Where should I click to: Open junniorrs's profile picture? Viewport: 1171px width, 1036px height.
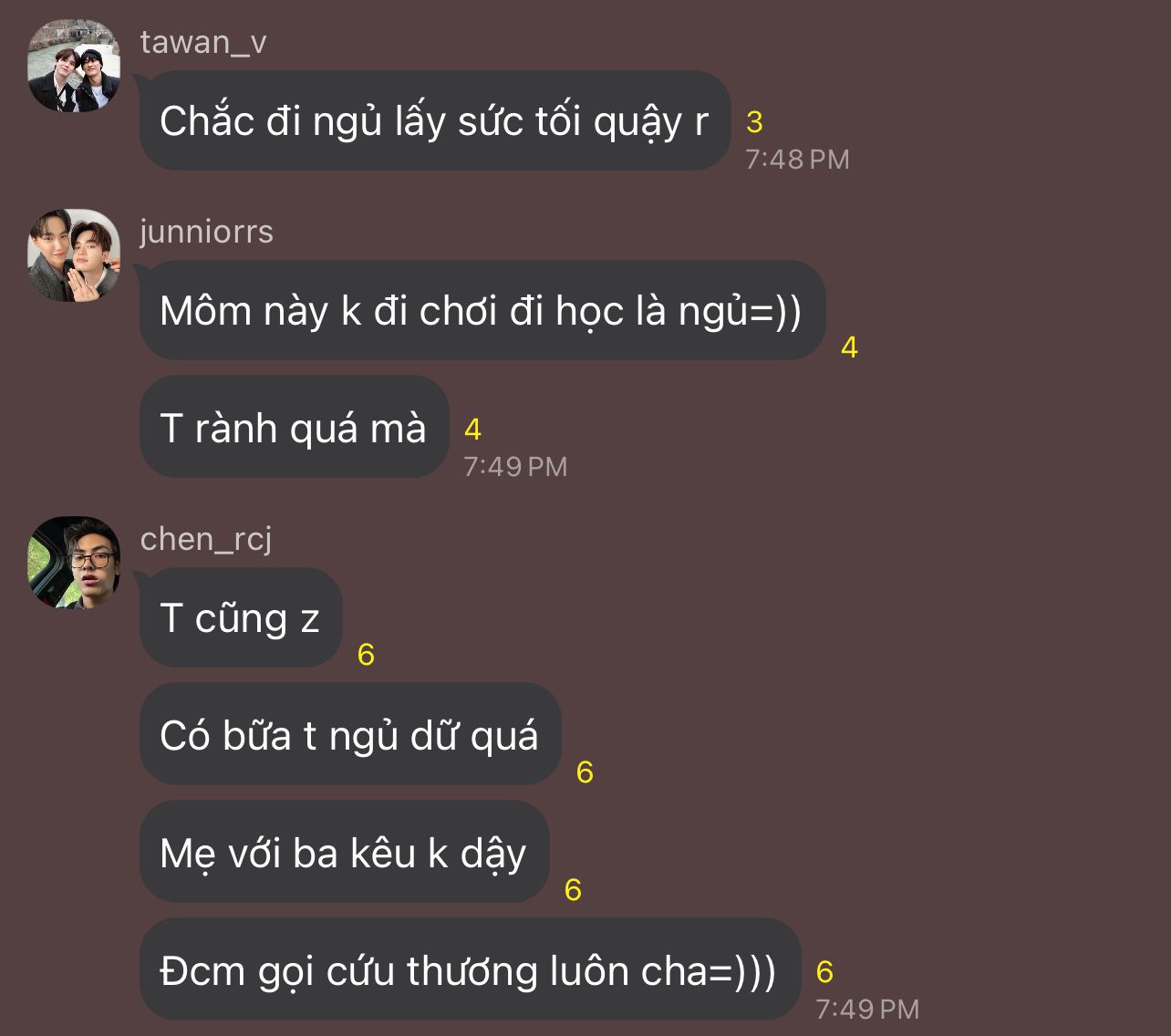(x=74, y=255)
